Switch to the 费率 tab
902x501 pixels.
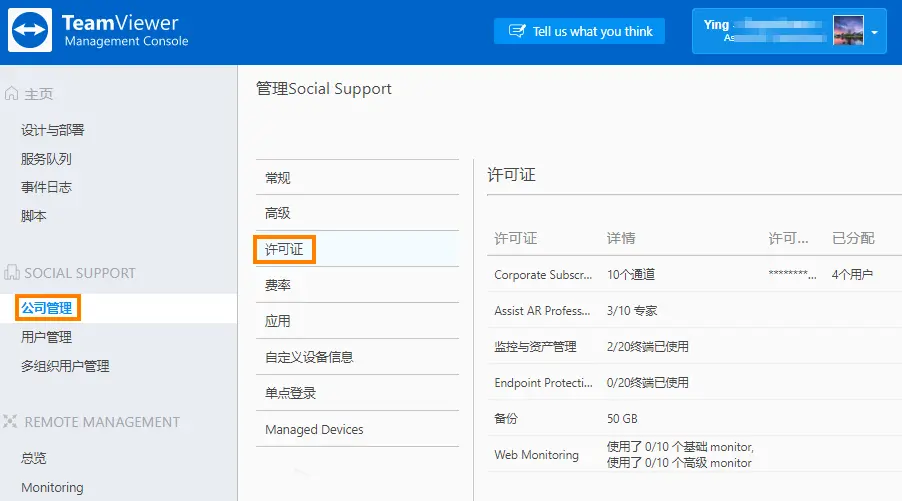(357, 285)
